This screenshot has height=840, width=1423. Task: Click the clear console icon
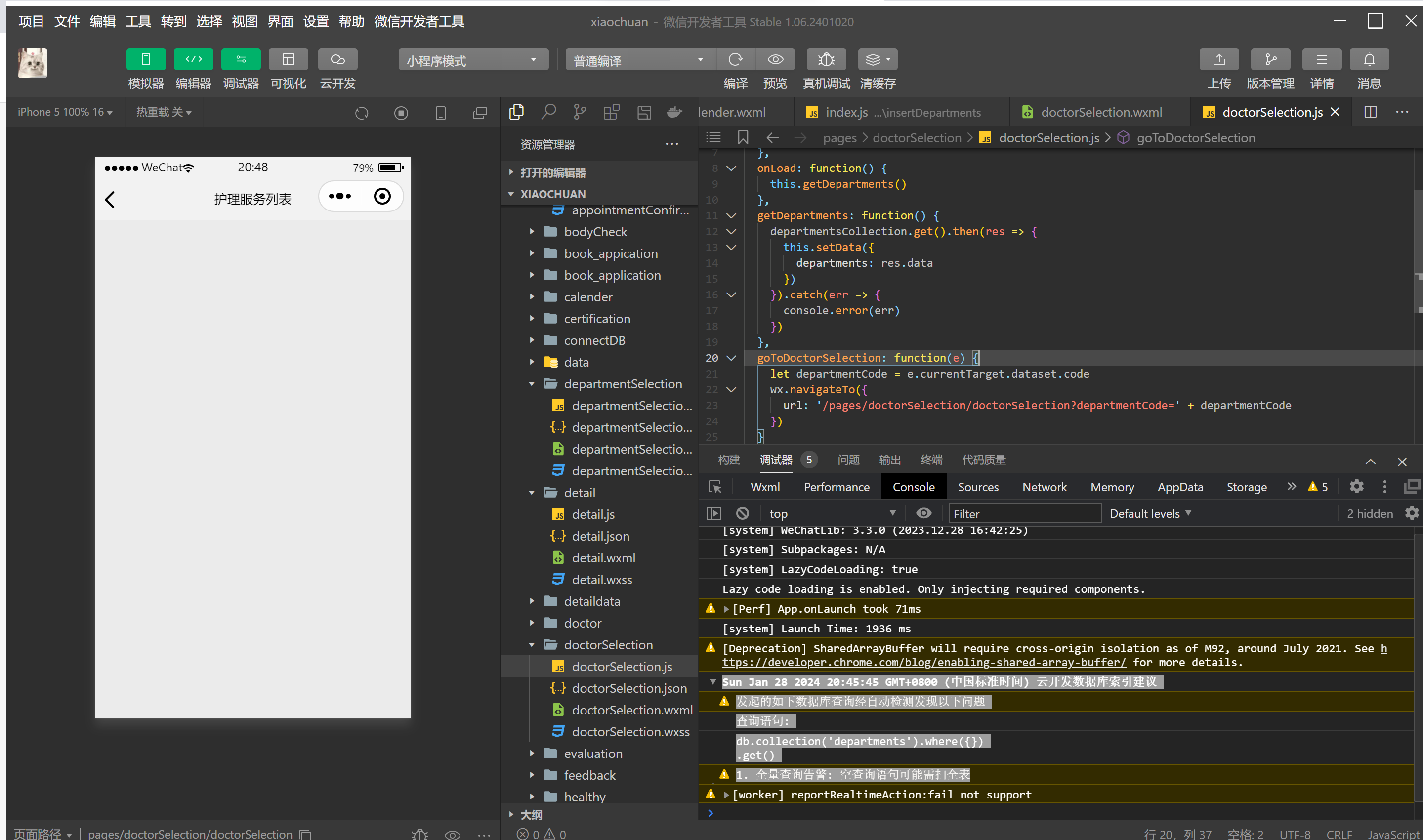[x=742, y=513]
